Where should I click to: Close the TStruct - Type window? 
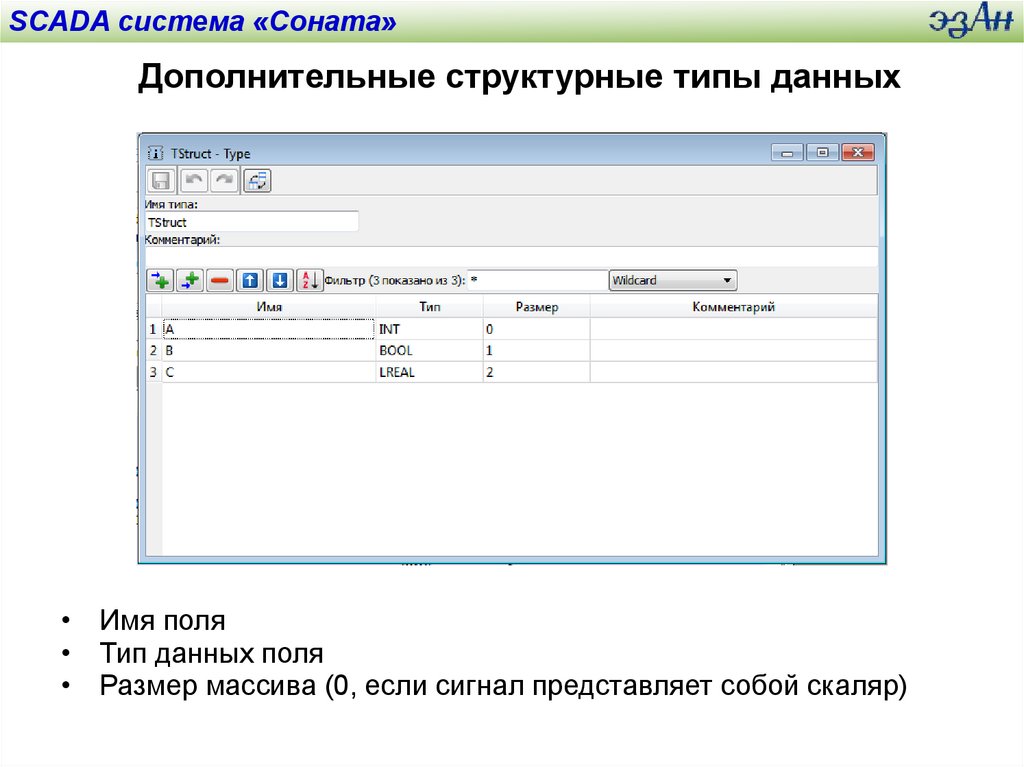point(858,153)
